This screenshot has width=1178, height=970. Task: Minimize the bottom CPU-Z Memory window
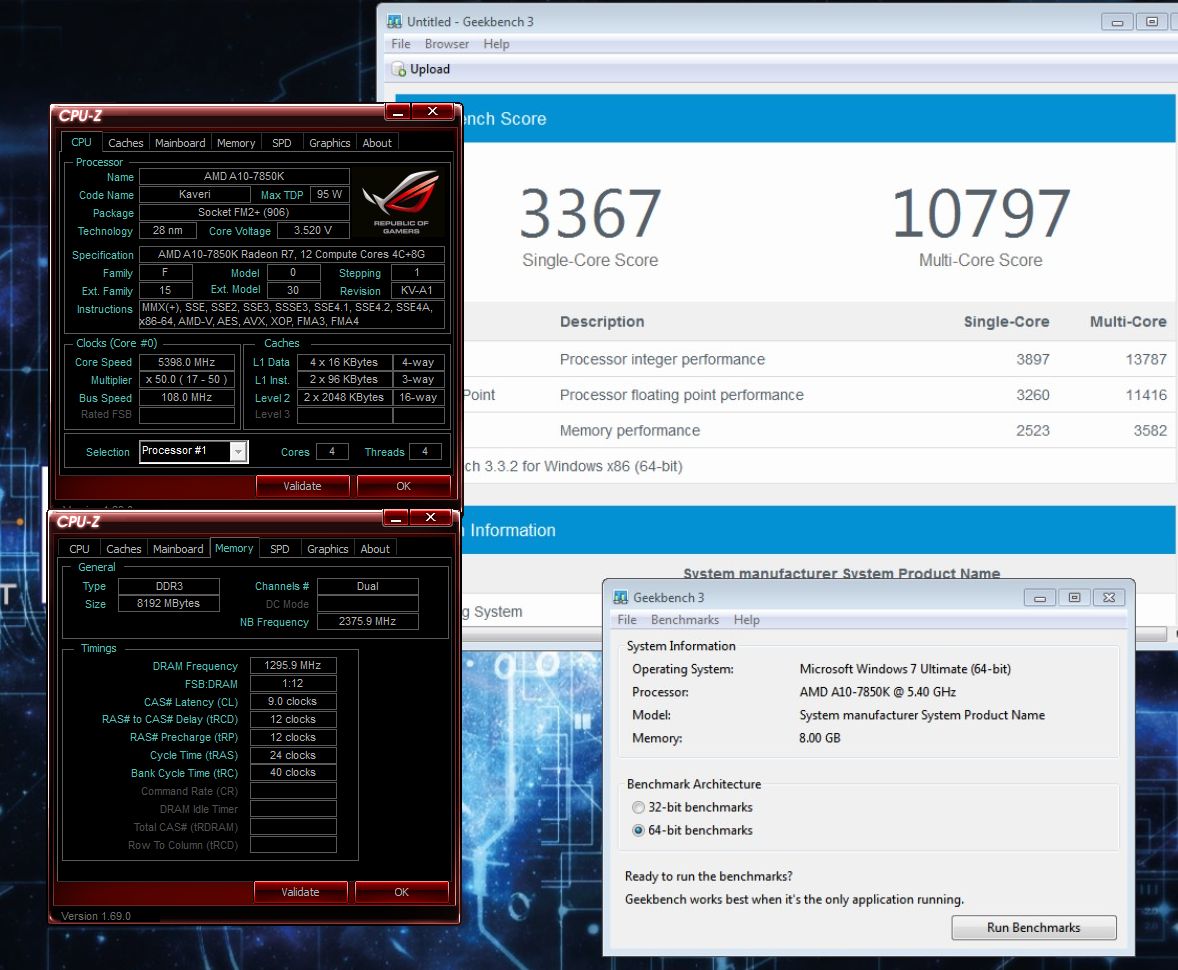point(396,518)
